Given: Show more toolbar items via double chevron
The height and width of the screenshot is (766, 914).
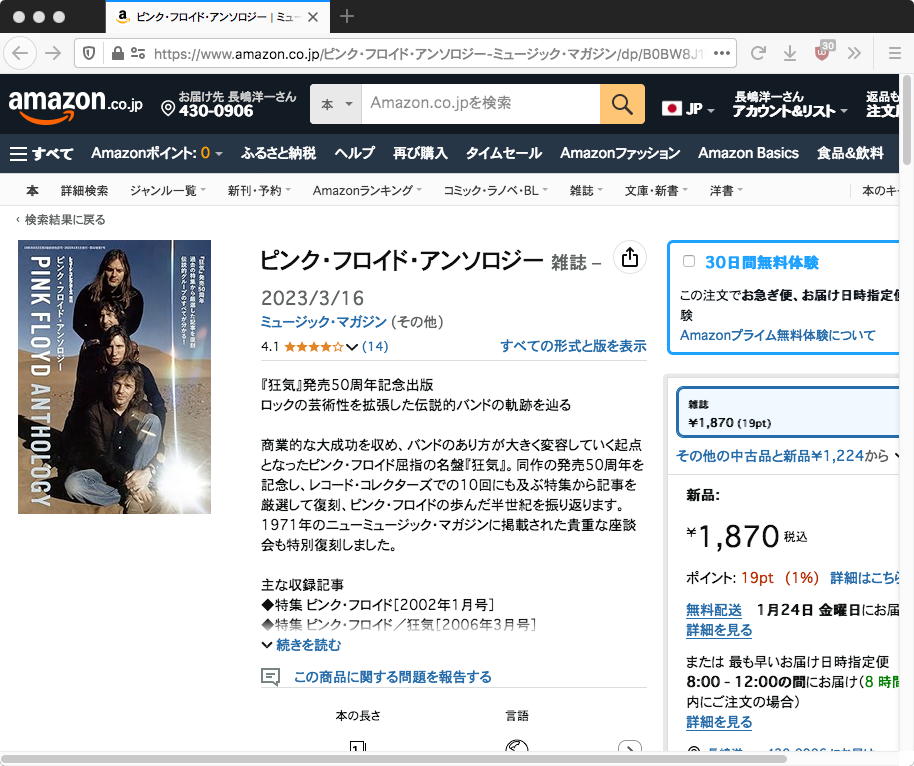Looking at the screenshot, I should (854, 54).
